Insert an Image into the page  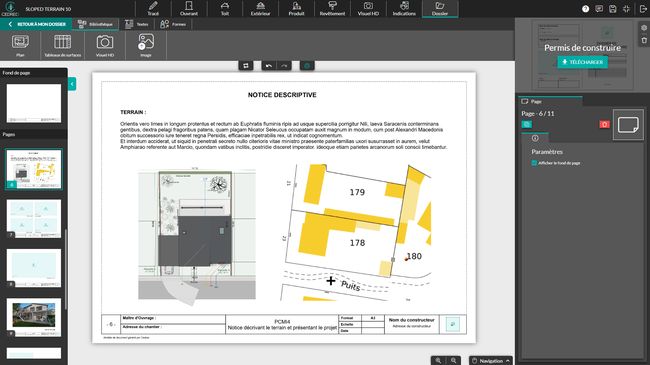click(146, 45)
